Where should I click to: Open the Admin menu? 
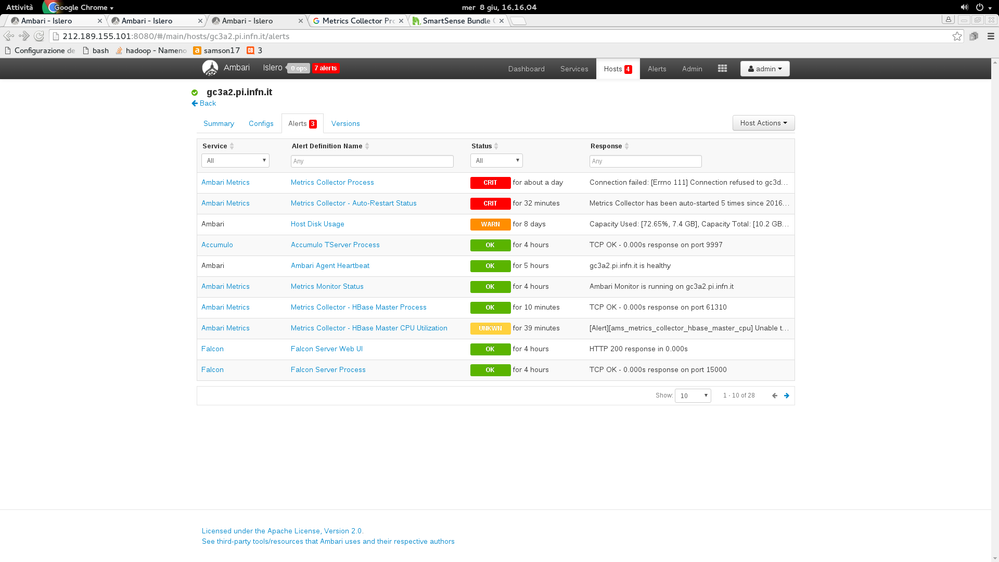coord(692,69)
